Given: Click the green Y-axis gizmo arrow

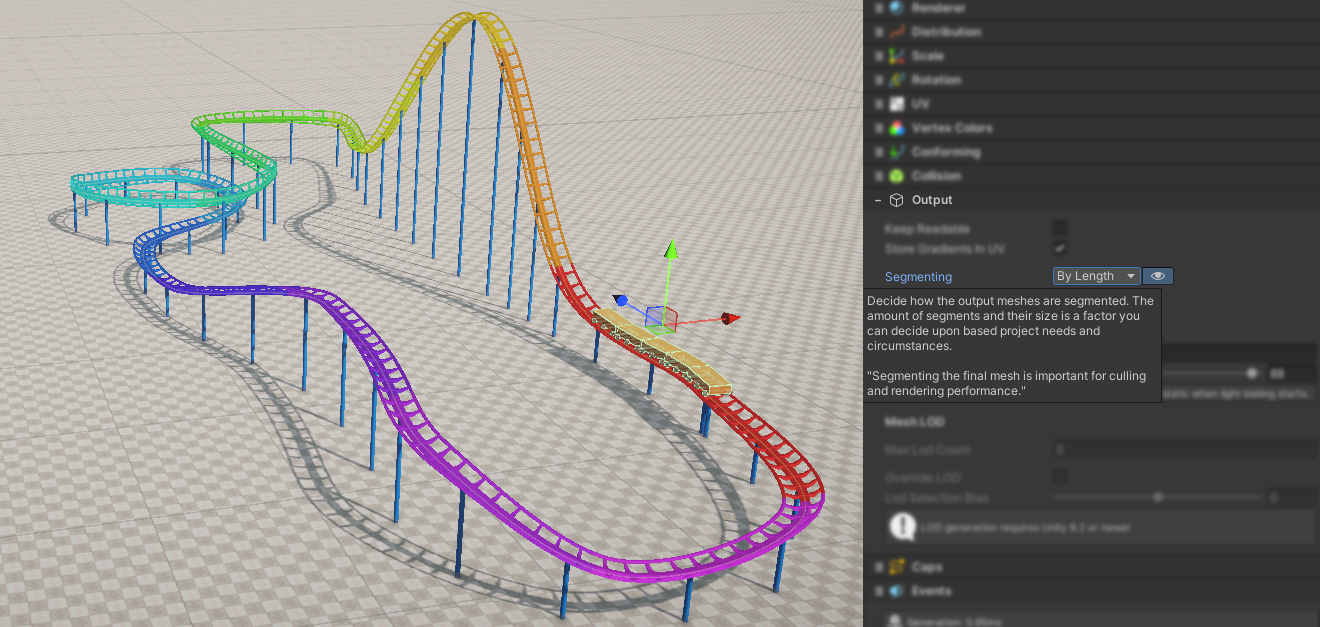Looking at the screenshot, I should (671, 248).
